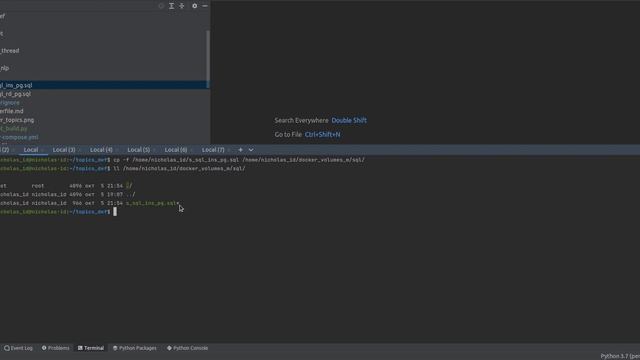Close the Local (6) terminal tab

(191, 150)
